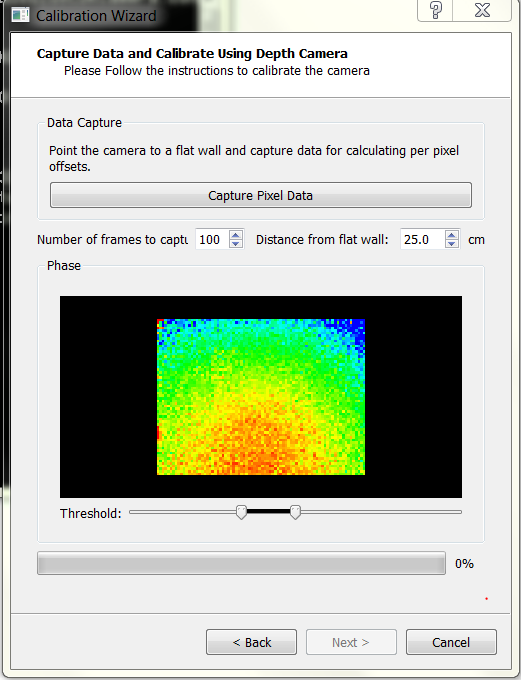The height and width of the screenshot is (680, 521).
Task: Decrease the distance from flat wall
Action: [452, 244]
